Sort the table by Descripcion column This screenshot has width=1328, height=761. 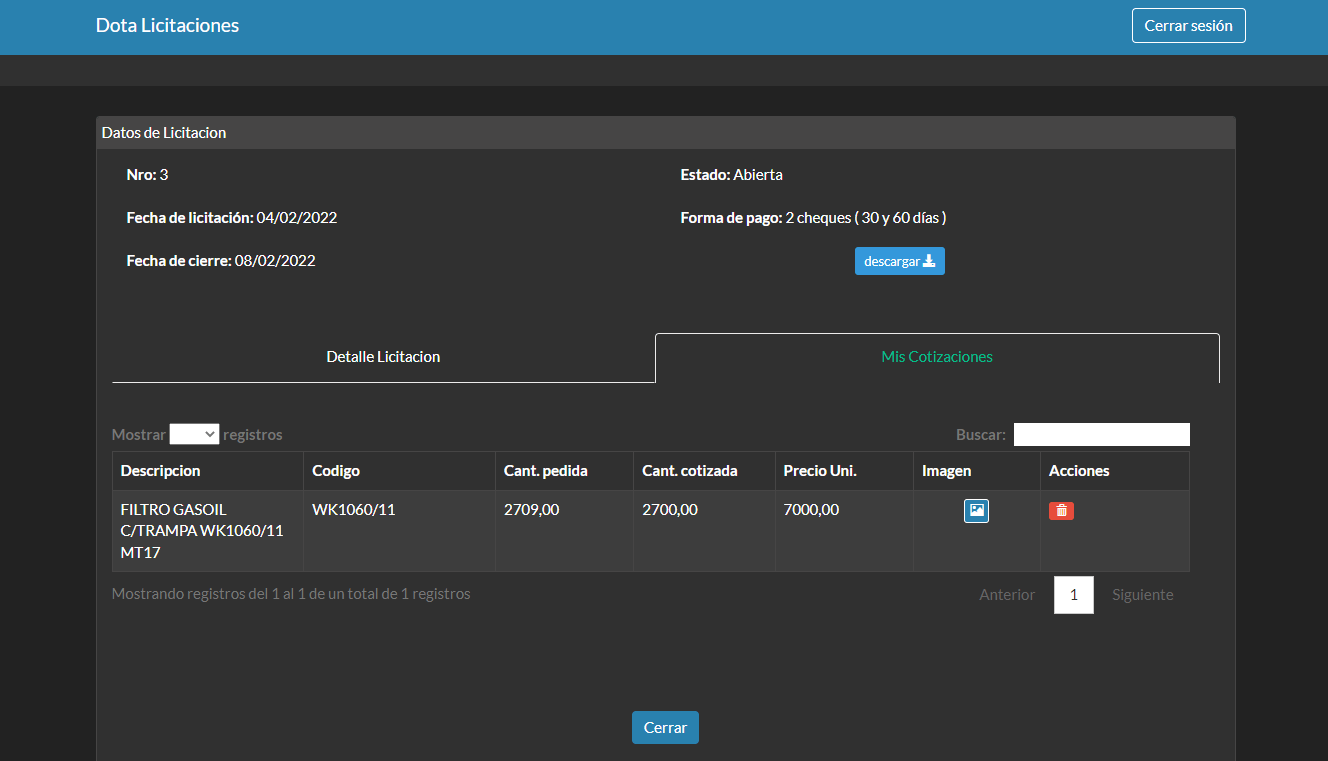click(x=161, y=471)
